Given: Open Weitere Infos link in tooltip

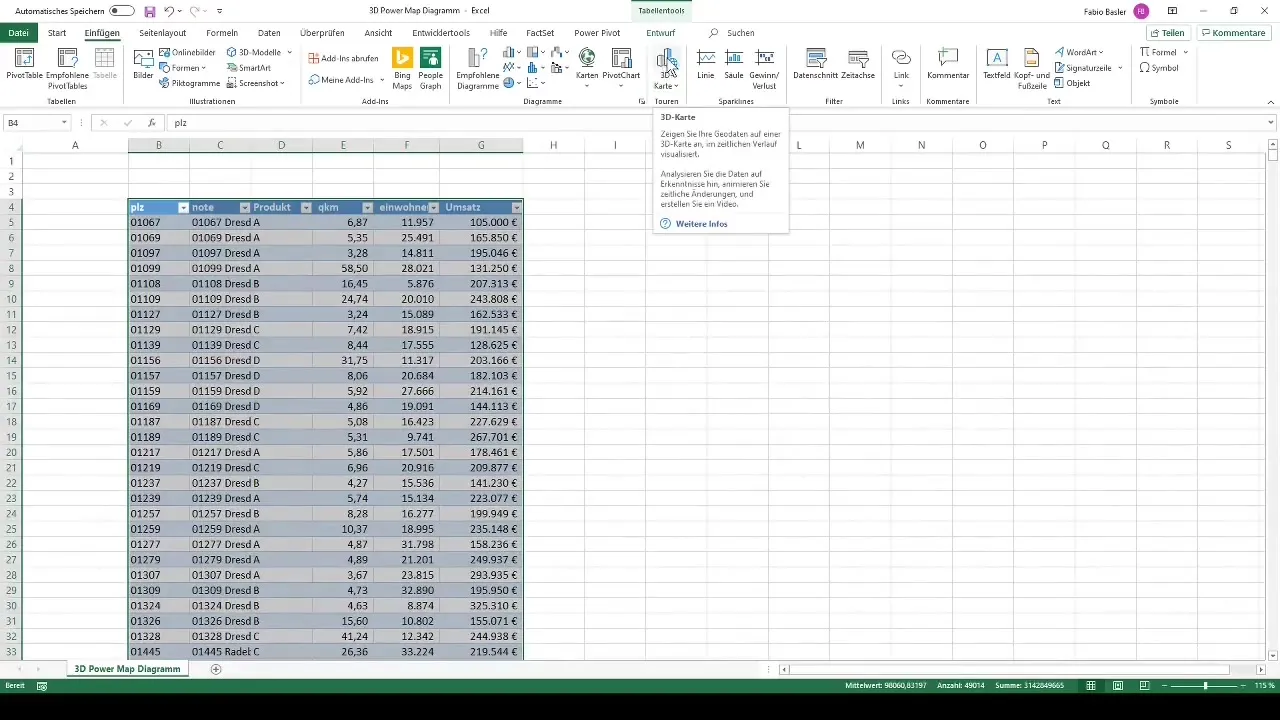Looking at the screenshot, I should pos(701,224).
